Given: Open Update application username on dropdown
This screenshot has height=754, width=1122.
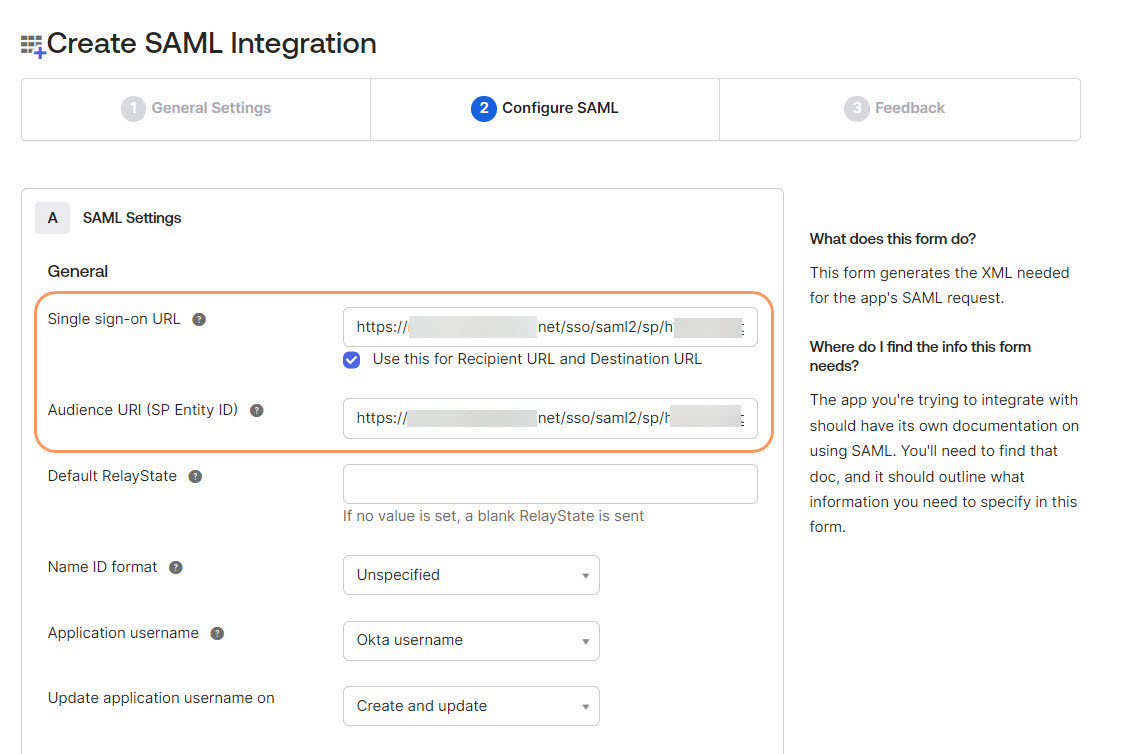Looking at the screenshot, I should pyautogui.click(x=471, y=706).
